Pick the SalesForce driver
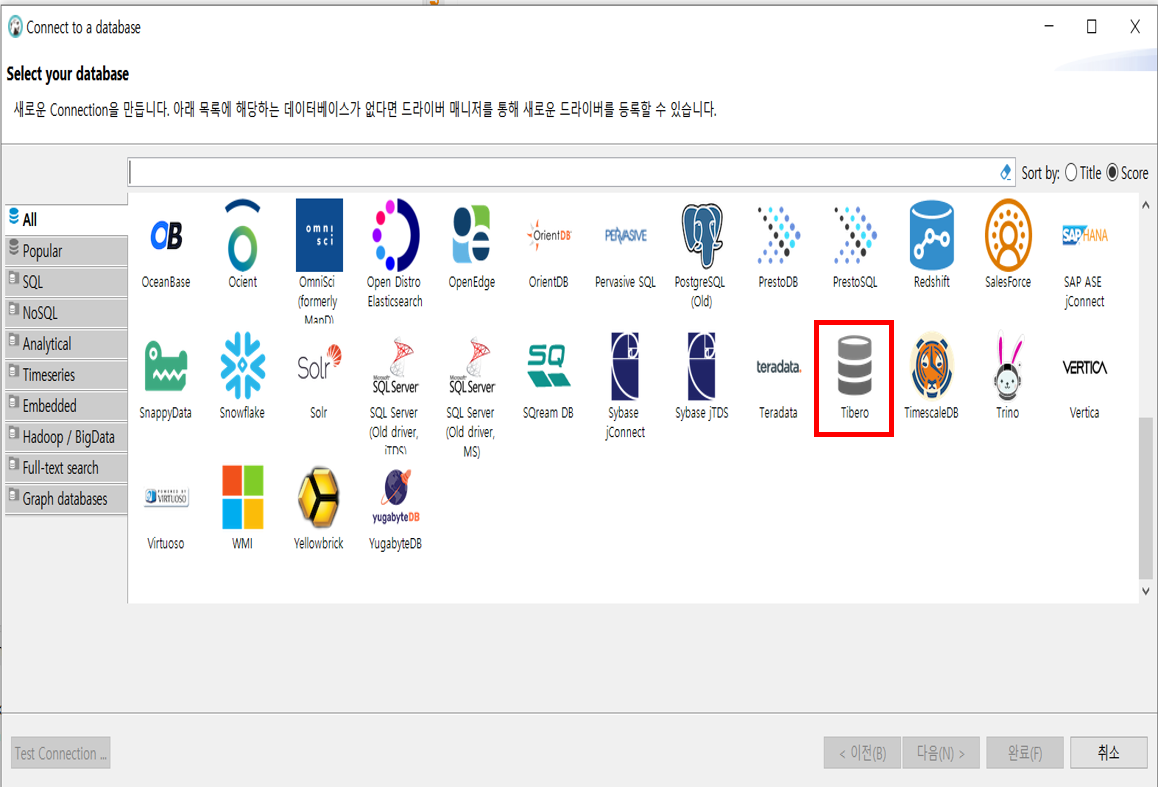Viewport: 1158px width, 787px height. pos(1008,236)
